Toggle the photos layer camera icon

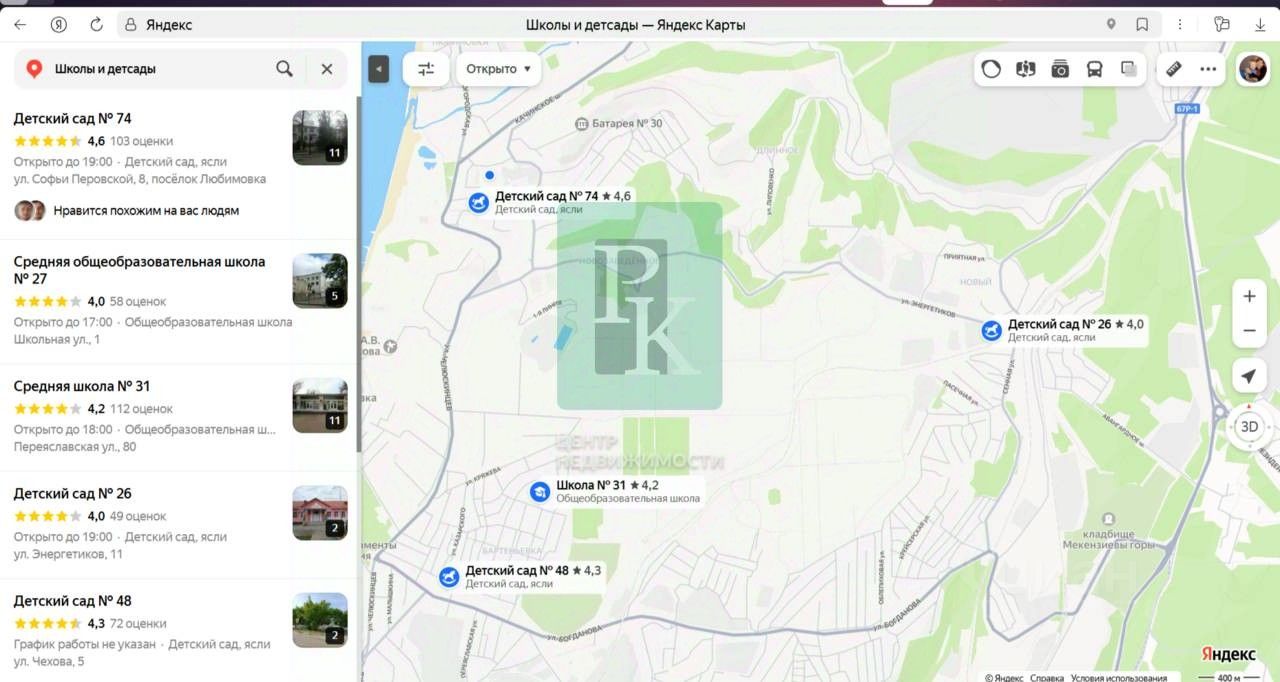pyautogui.click(x=1060, y=69)
